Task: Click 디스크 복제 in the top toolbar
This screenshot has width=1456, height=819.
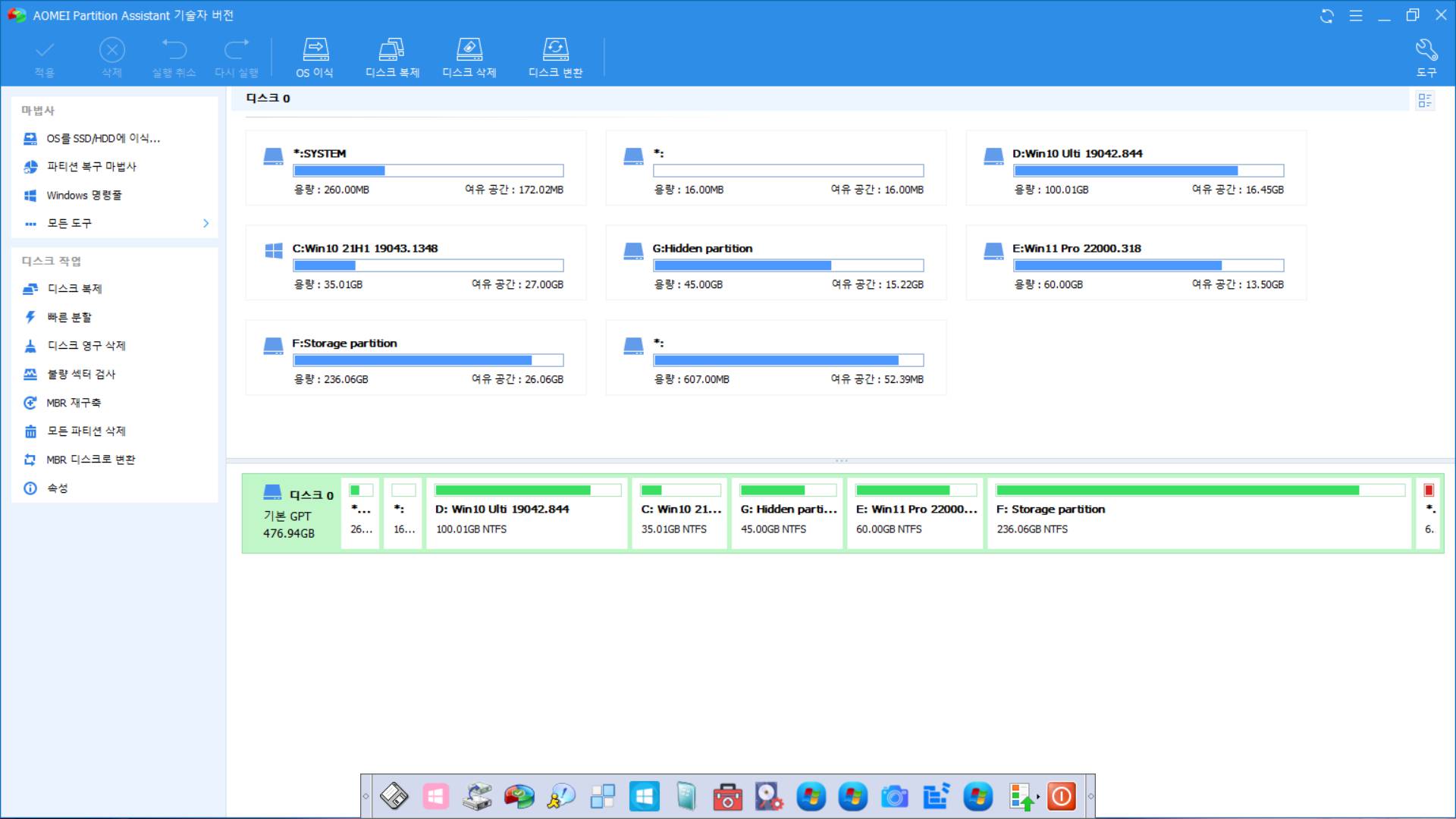Action: (392, 58)
